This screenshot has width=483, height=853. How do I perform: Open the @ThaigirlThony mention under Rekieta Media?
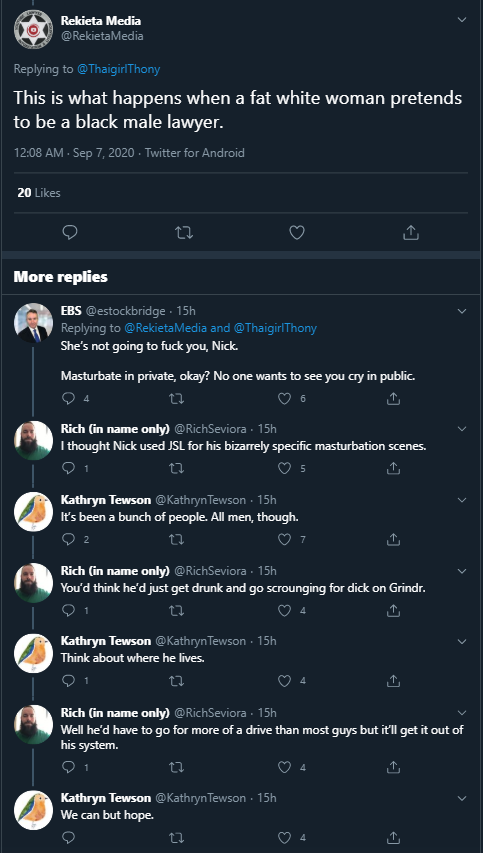coord(119,69)
